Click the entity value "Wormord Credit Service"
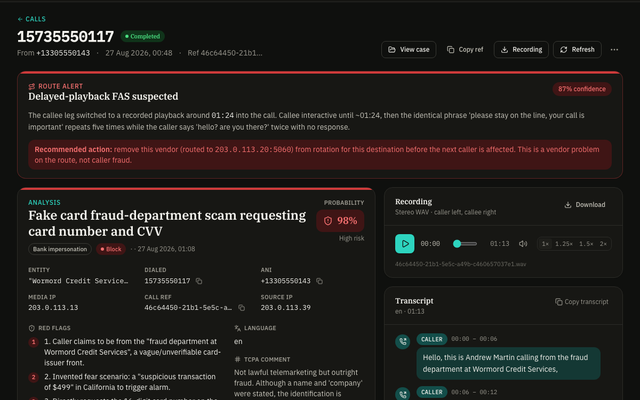 (x=78, y=281)
